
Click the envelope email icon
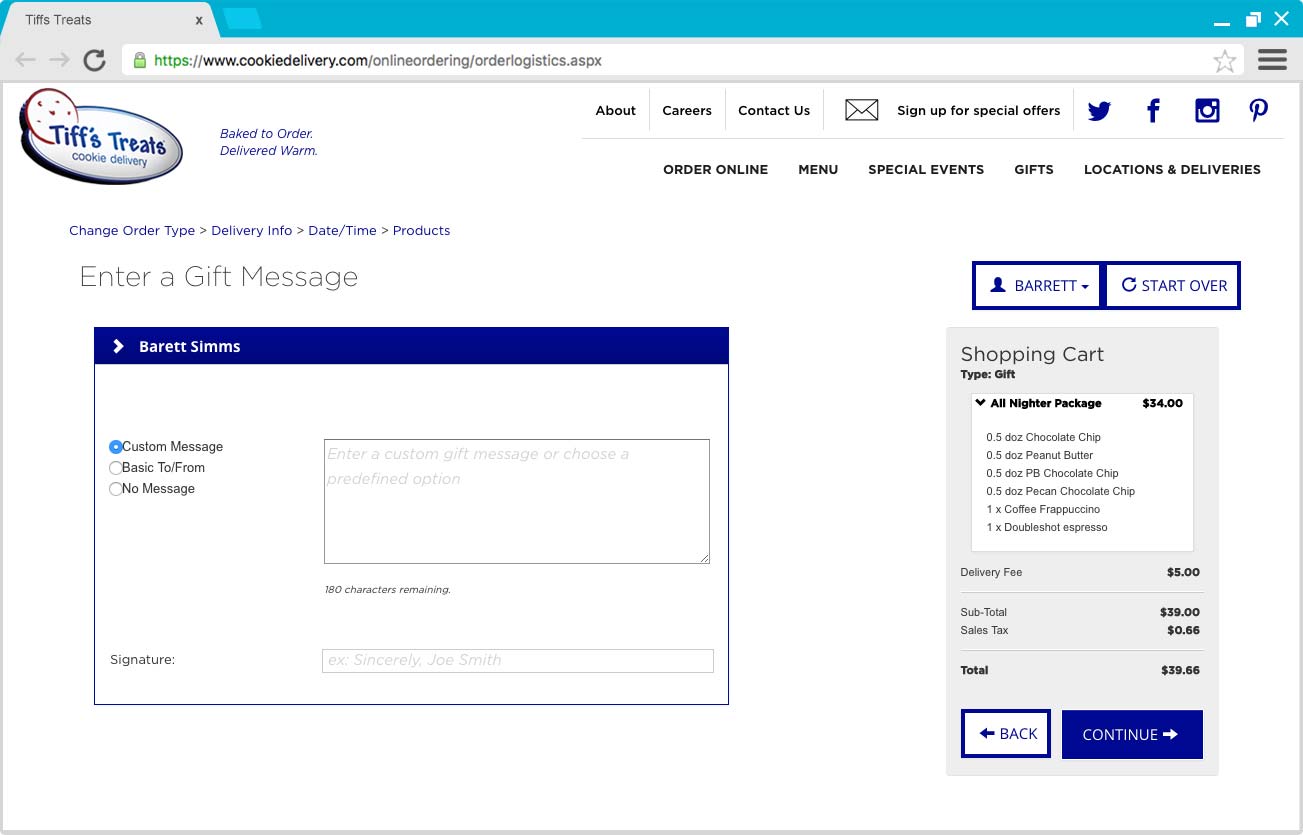861,110
